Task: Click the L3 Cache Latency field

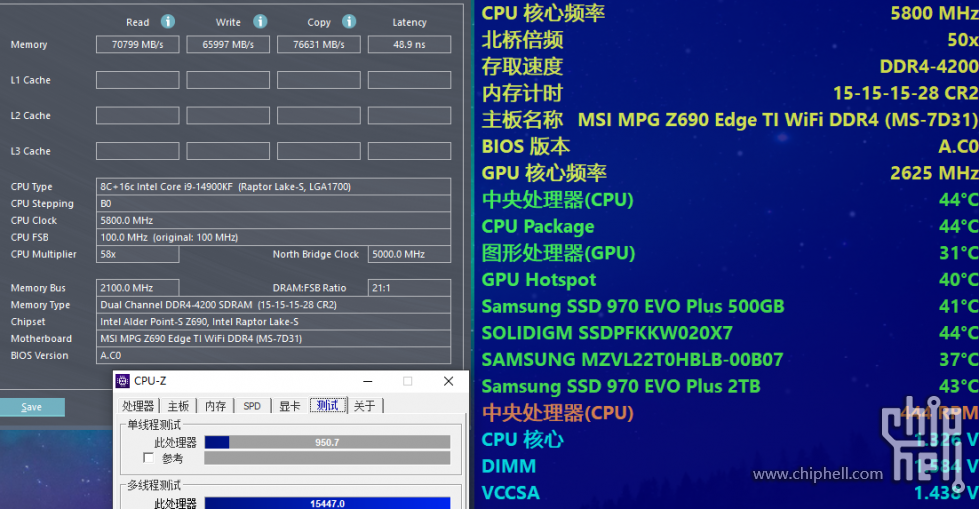Action: tap(409, 151)
